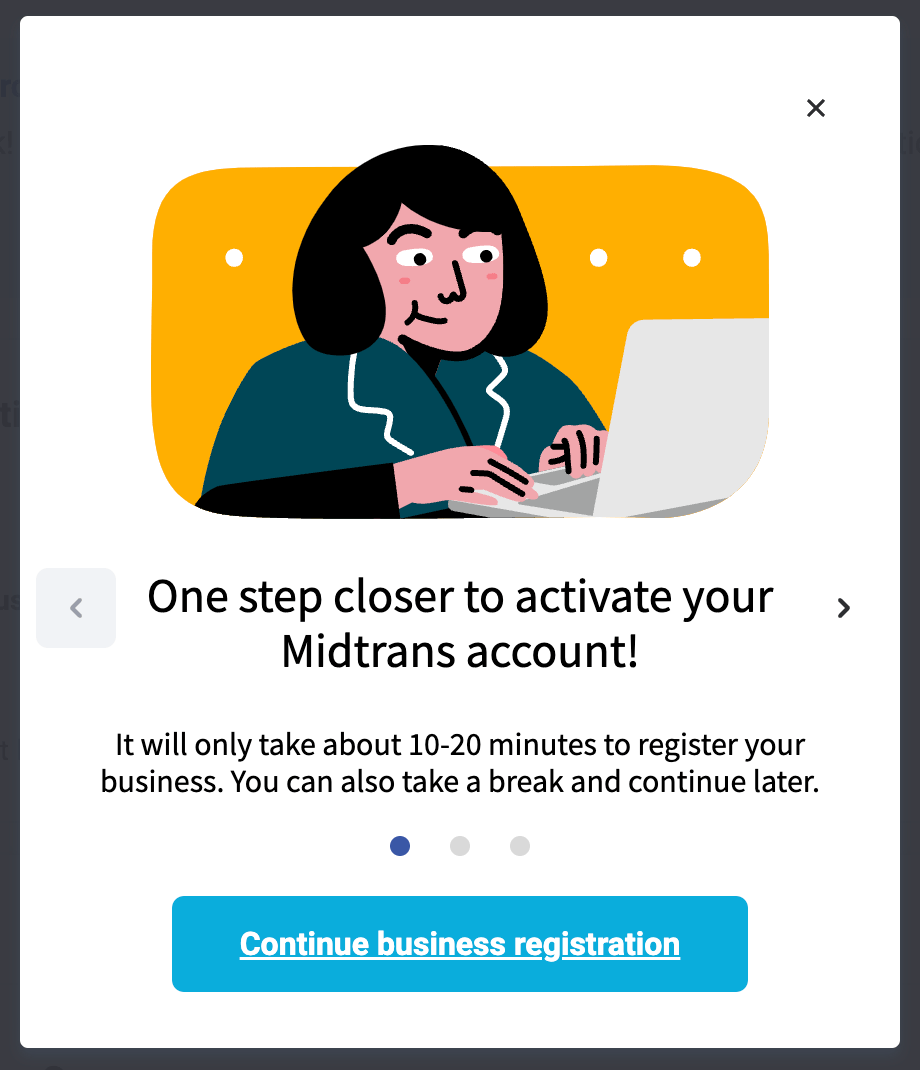The height and width of the screenshot is (1070, 920).
Task: Click the left arrow to view previous slide
Action: 76,608
